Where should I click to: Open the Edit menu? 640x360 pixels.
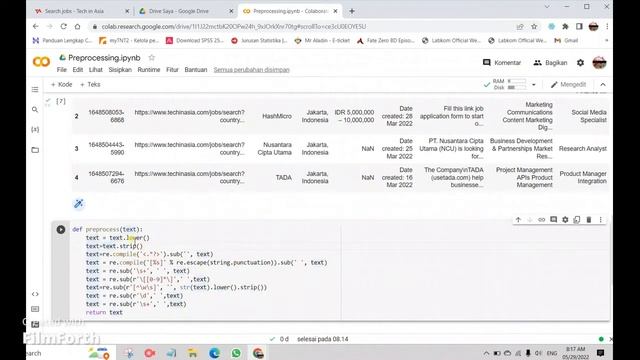click(78, 70)
